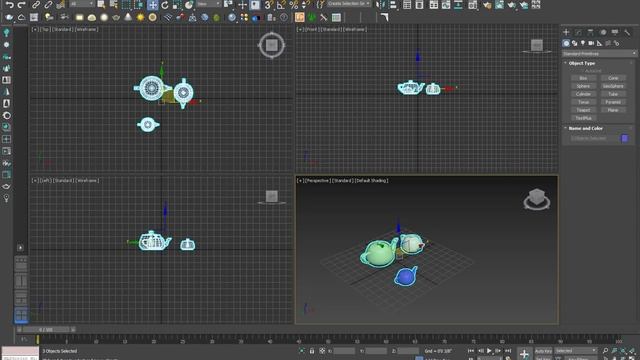Click the Sun light icon in second toolbar row
640x360 pixels.
[140, 18]
